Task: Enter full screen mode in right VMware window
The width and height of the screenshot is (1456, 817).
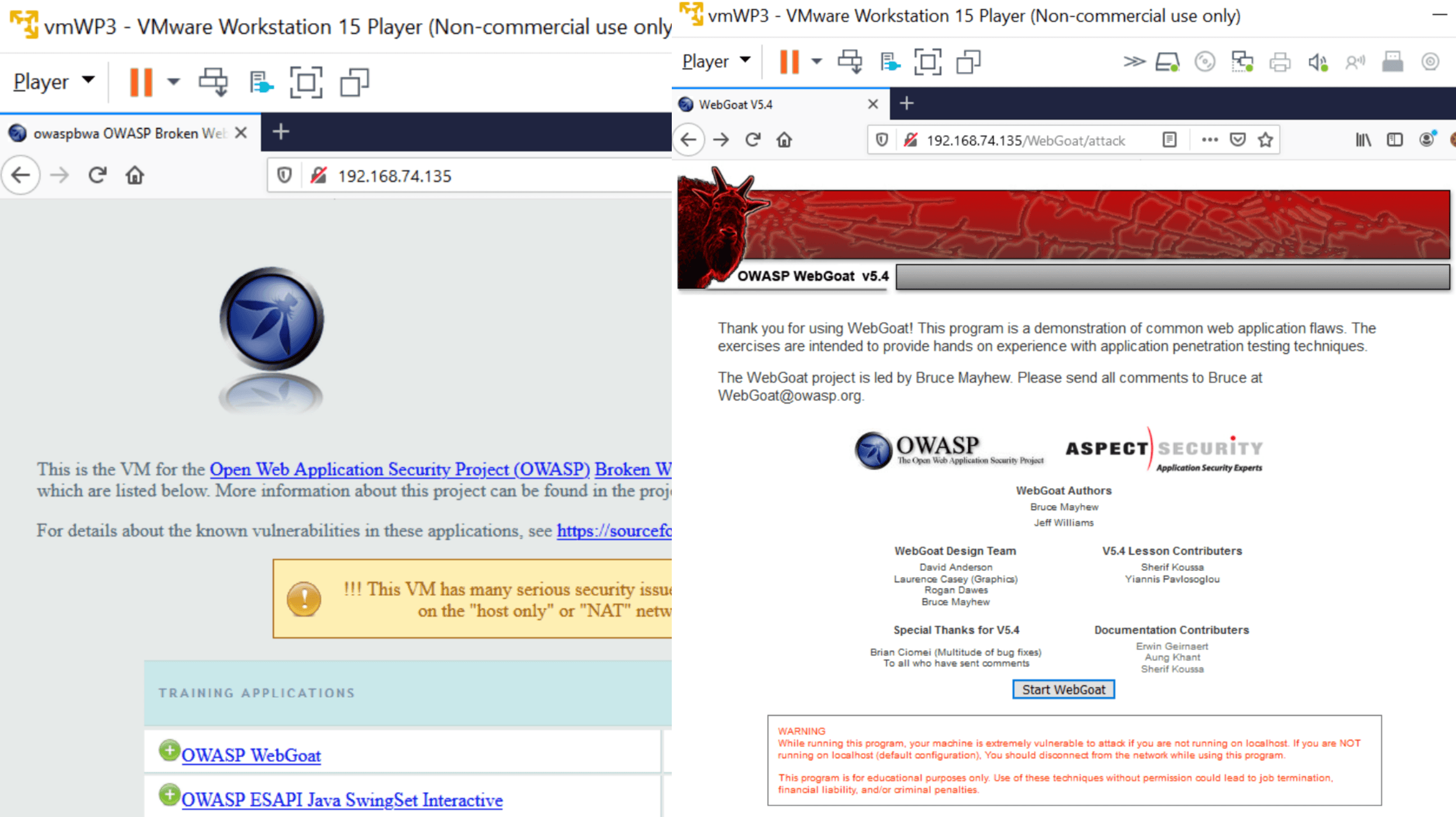Action: 928,62
